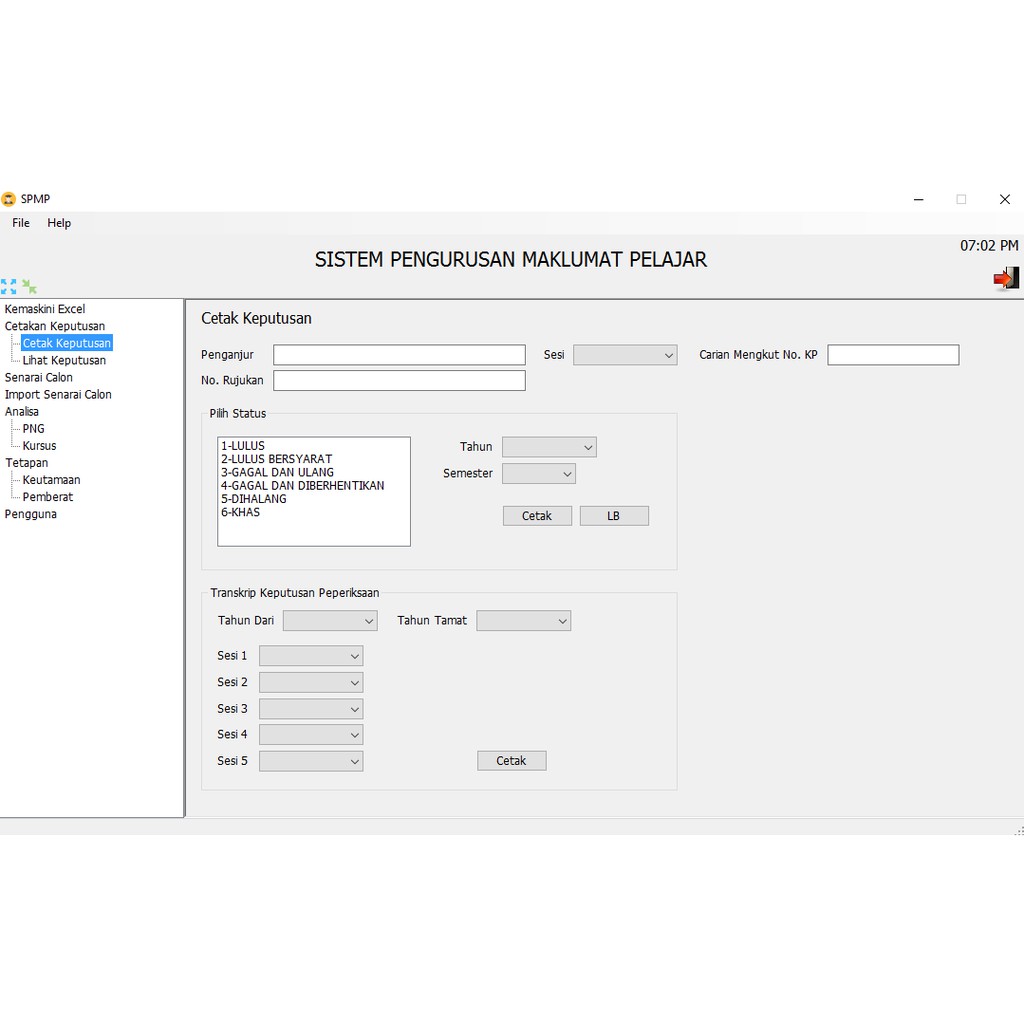Viewport: 1024px width, 1024px height.
Task: Click the Penganjur text field
Action: click(x=399, y=355)
